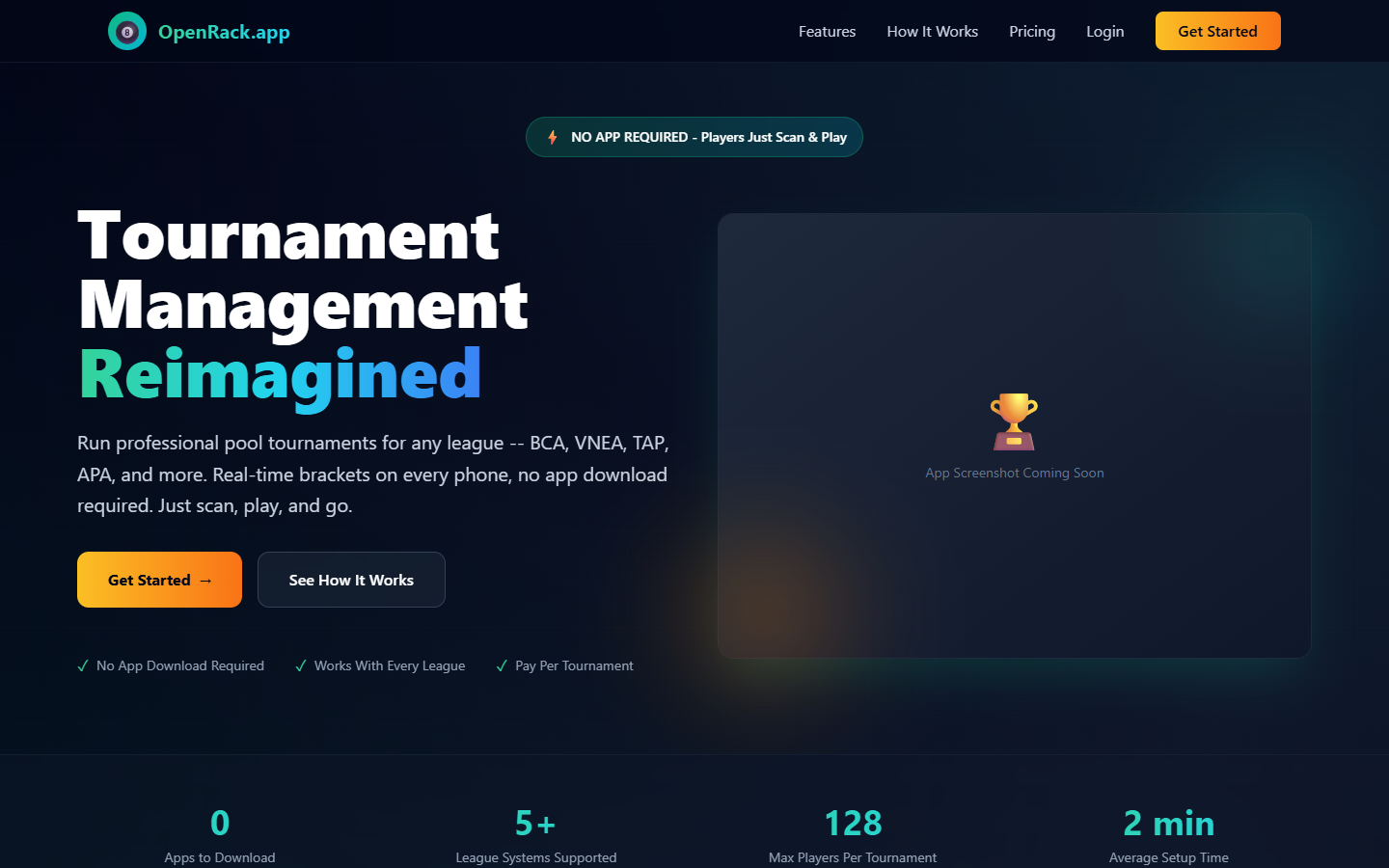Click the Tournament Management heading
1389x868 pixels.
(x=304, y=270)
